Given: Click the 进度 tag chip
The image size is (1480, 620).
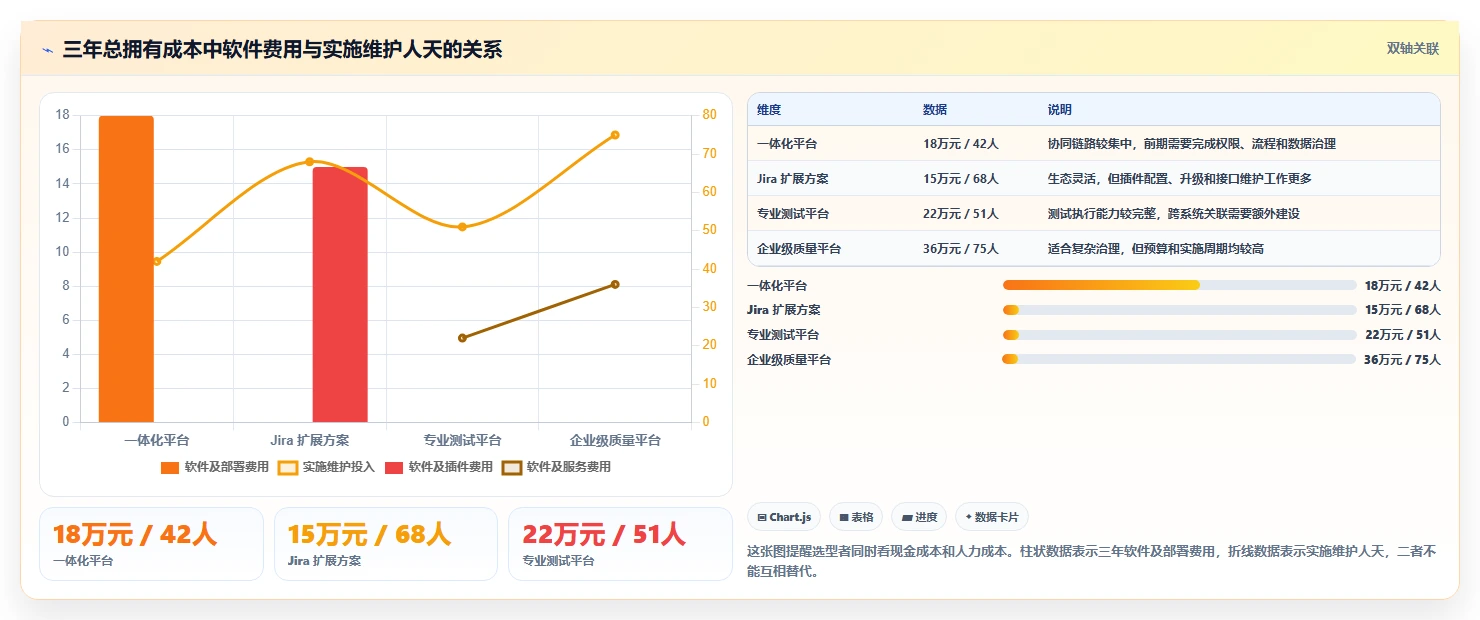Looking at the screenshot, I should tap(919, 517).
